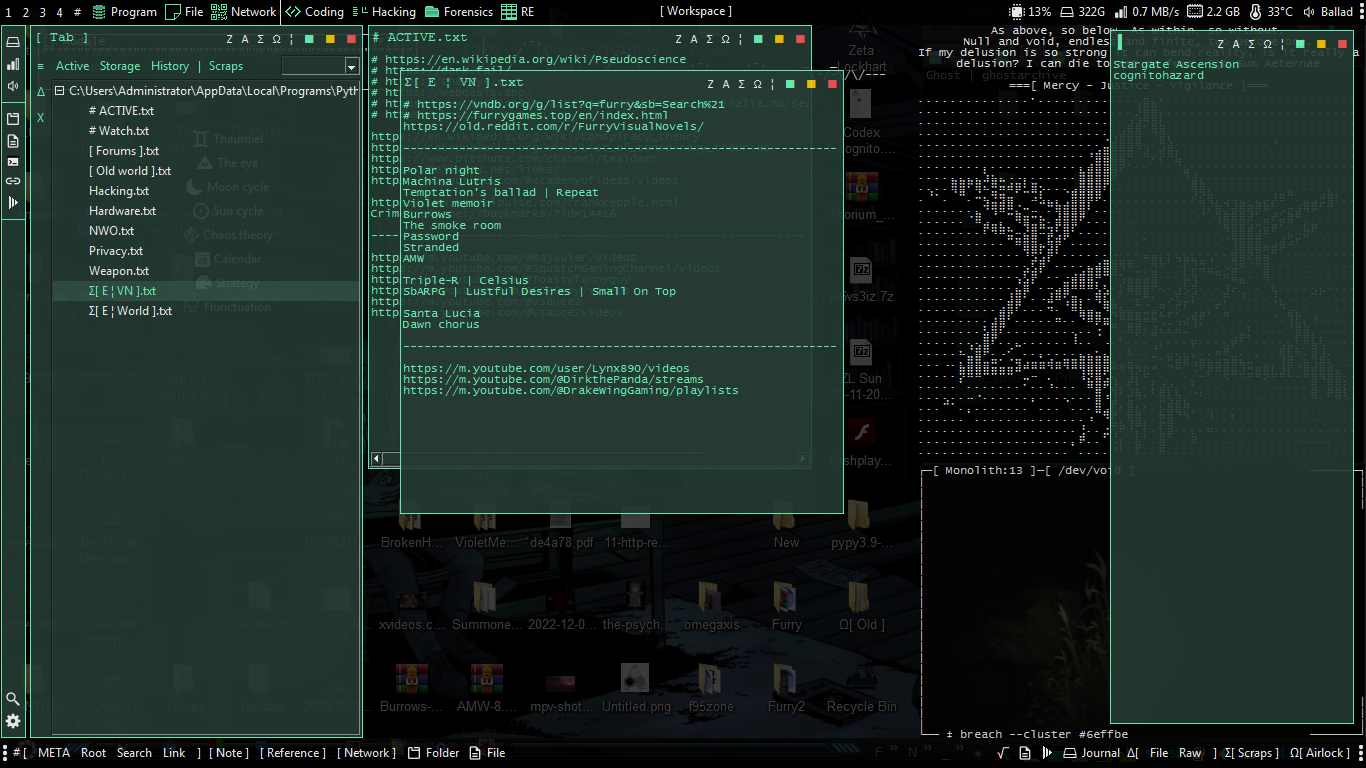The width and height of the screenshot is (1366, 768).
Task: Click the search magnifier in left sidebar
Action: [13, 699]
